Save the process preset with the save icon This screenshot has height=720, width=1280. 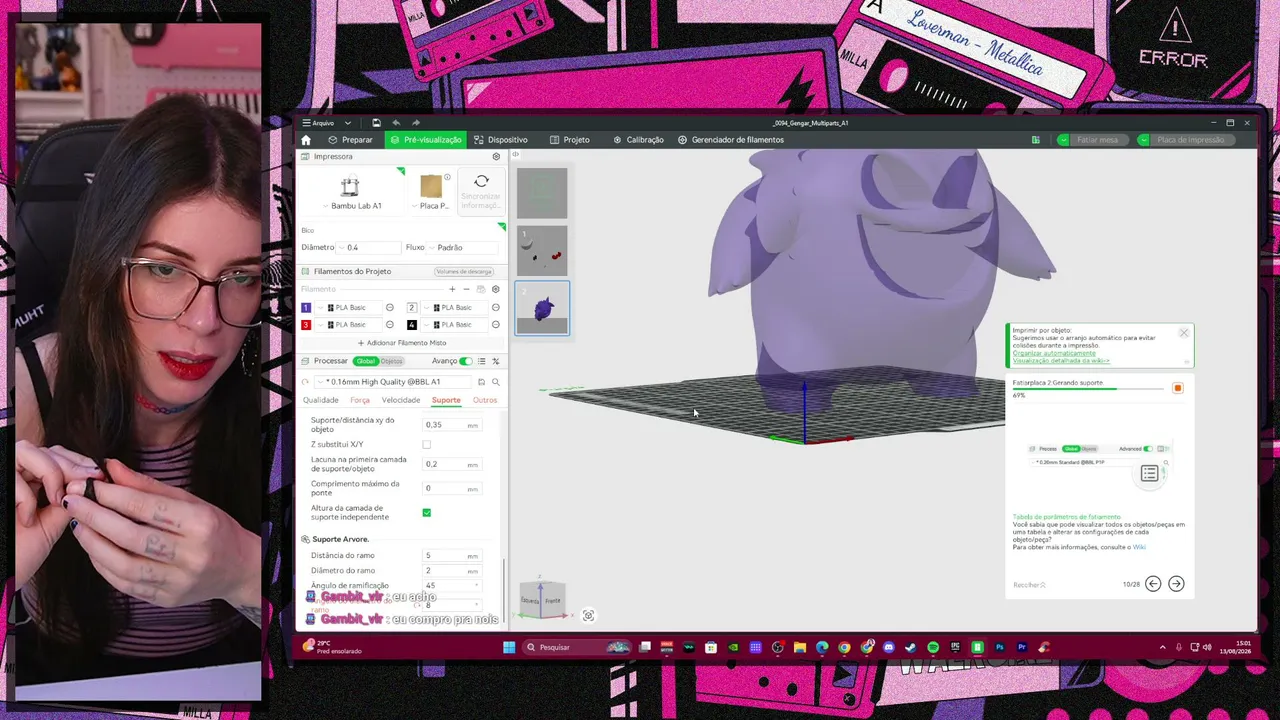click(x=481, y=382)
